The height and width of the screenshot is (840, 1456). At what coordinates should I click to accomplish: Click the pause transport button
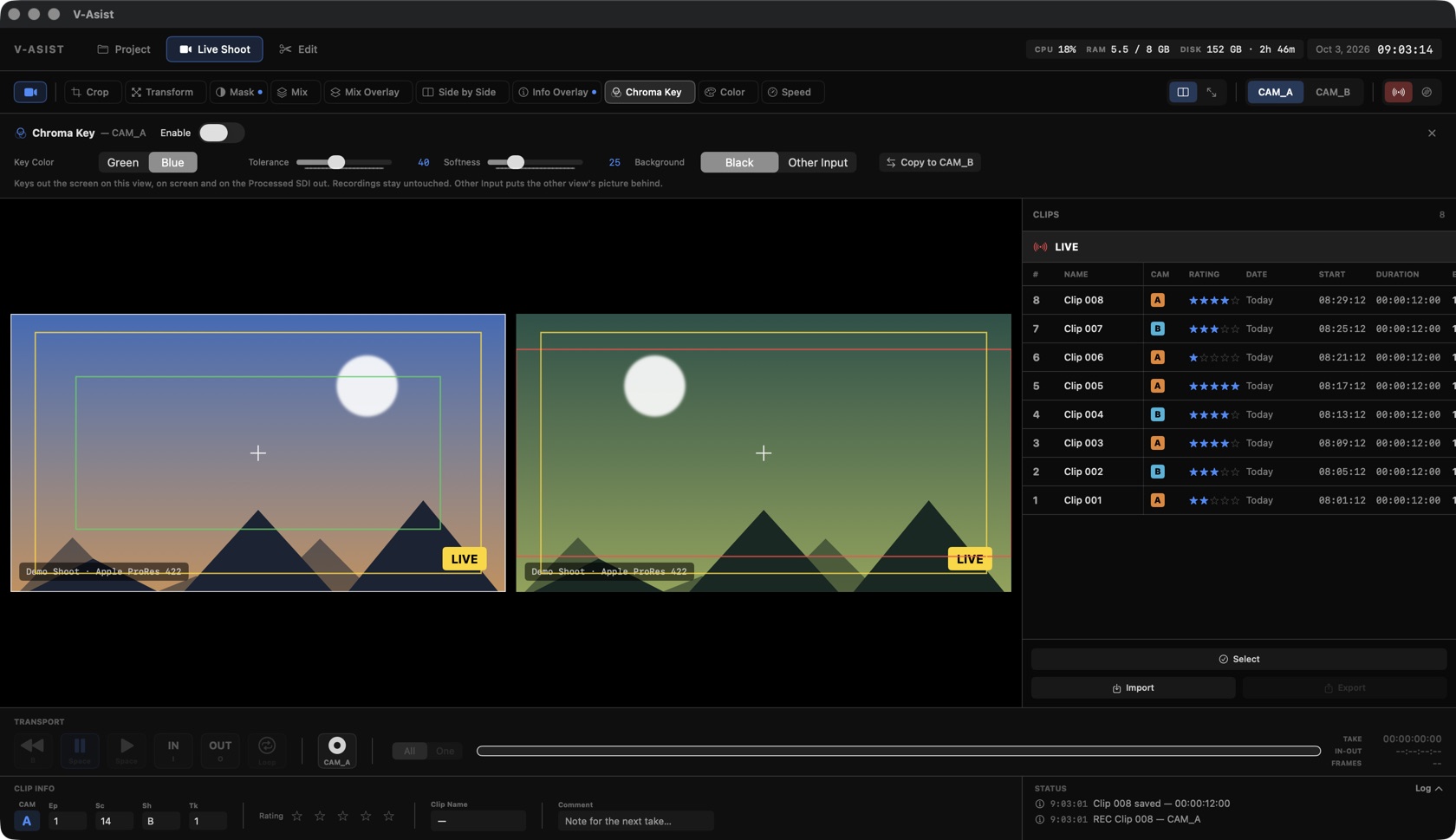(80, 750)
